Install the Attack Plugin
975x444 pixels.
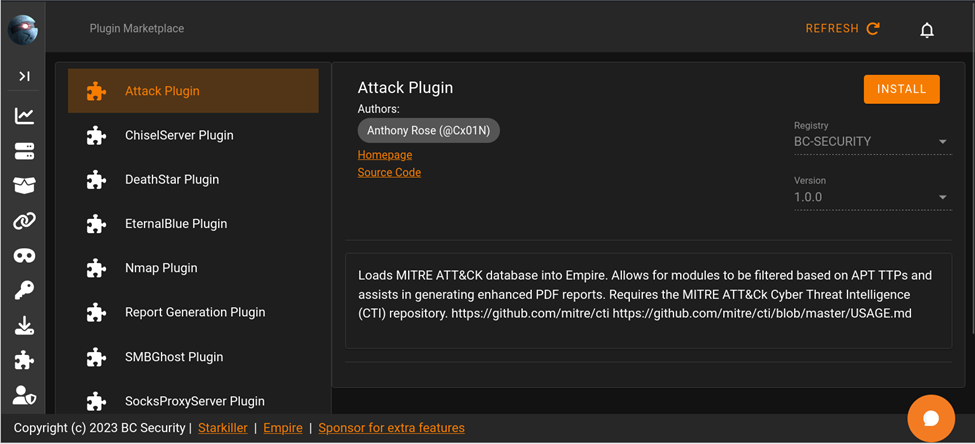pyautogui.click(x=901, y=89)
